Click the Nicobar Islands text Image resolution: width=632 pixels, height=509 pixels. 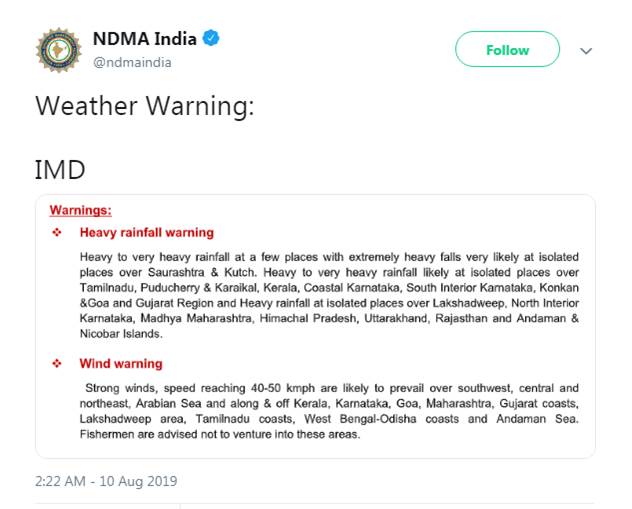(x=121, y=334)
